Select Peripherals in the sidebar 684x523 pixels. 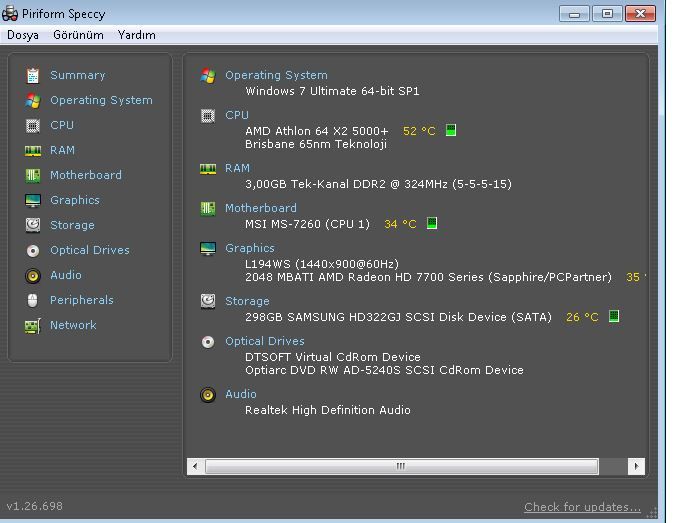82,301
